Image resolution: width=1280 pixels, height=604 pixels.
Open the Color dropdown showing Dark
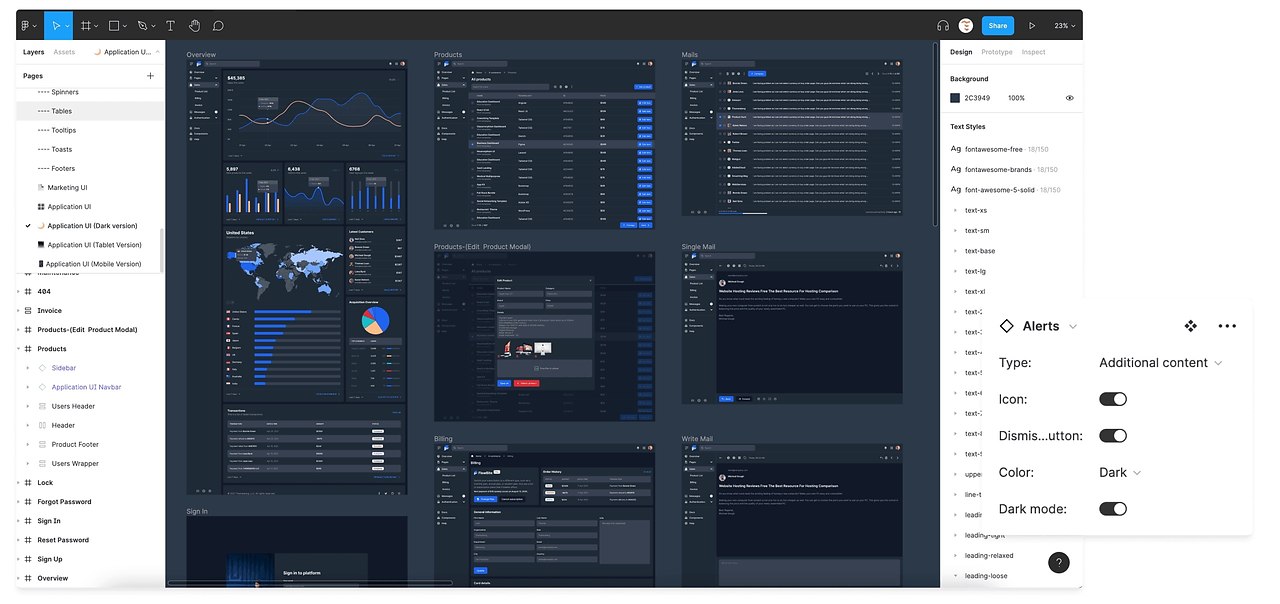(1120, 472)
